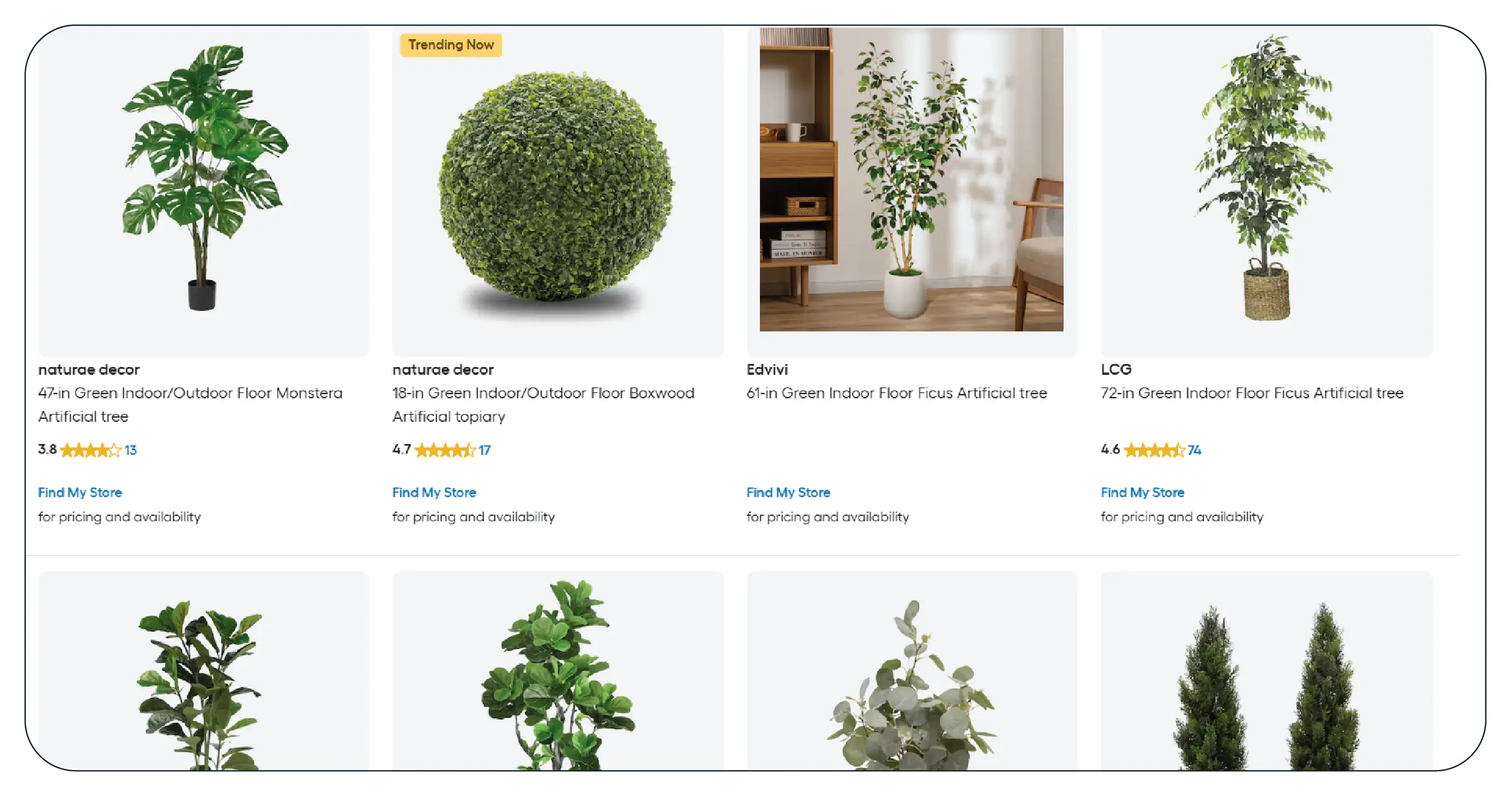This screenshot has width=1512, height=796.
Task: Click Find My Store under Boxwood topiary
Action: [434, 492]
